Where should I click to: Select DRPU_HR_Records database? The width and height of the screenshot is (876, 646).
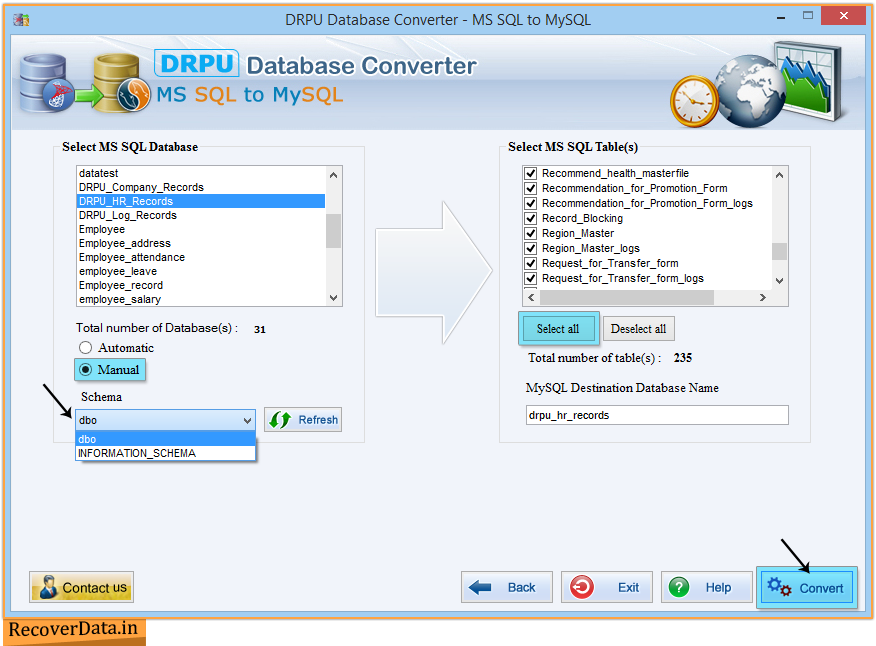pos(201,201)
